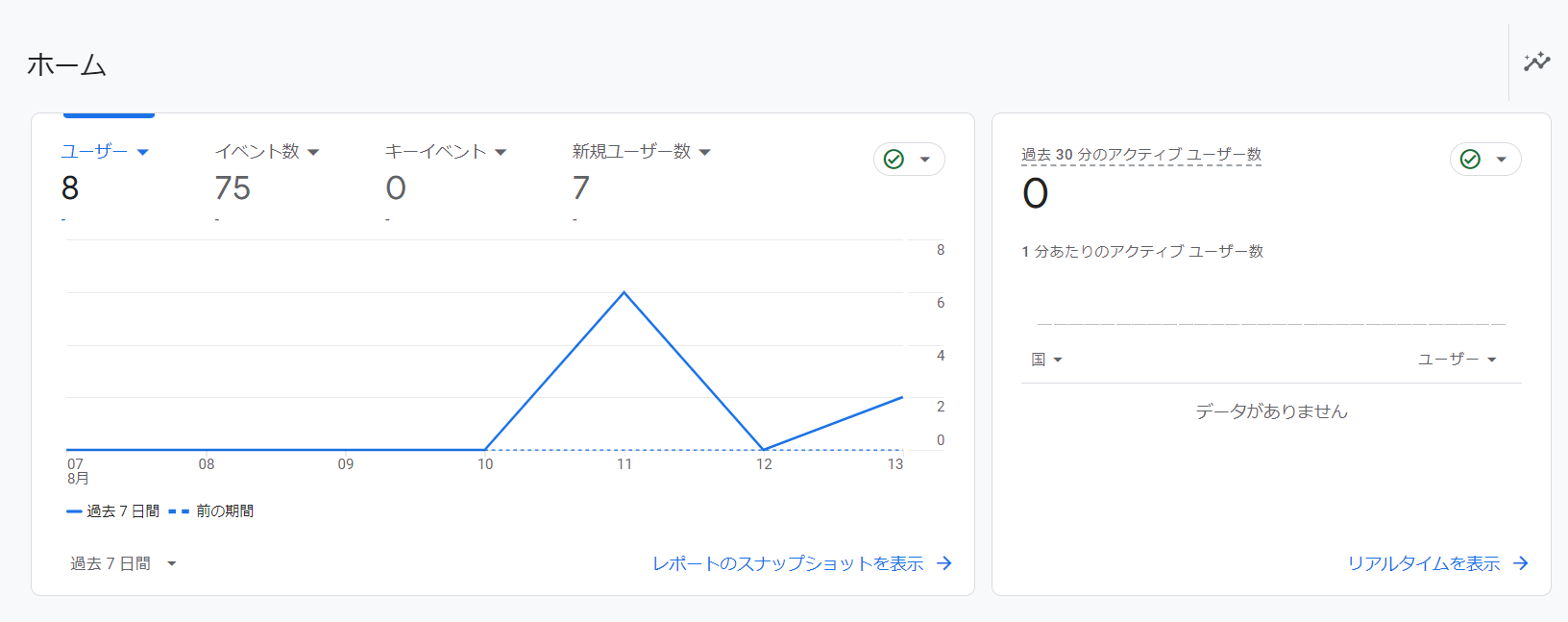Click the realtime active users value 0
The image size is (1568, 622).
[x=1036, y=194]
